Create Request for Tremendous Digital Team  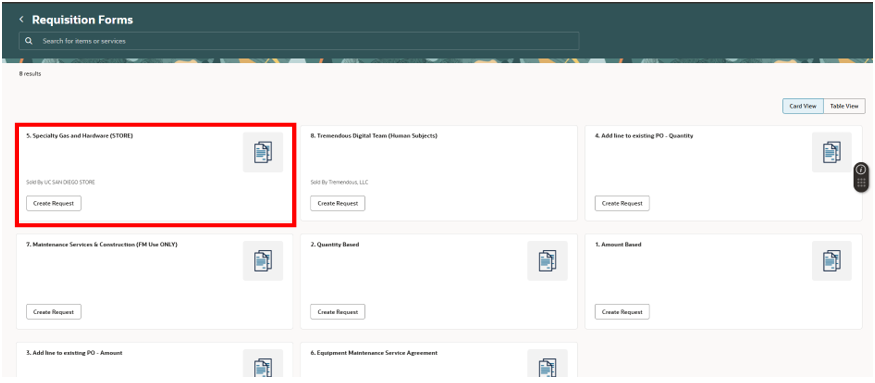pos(338,203)
